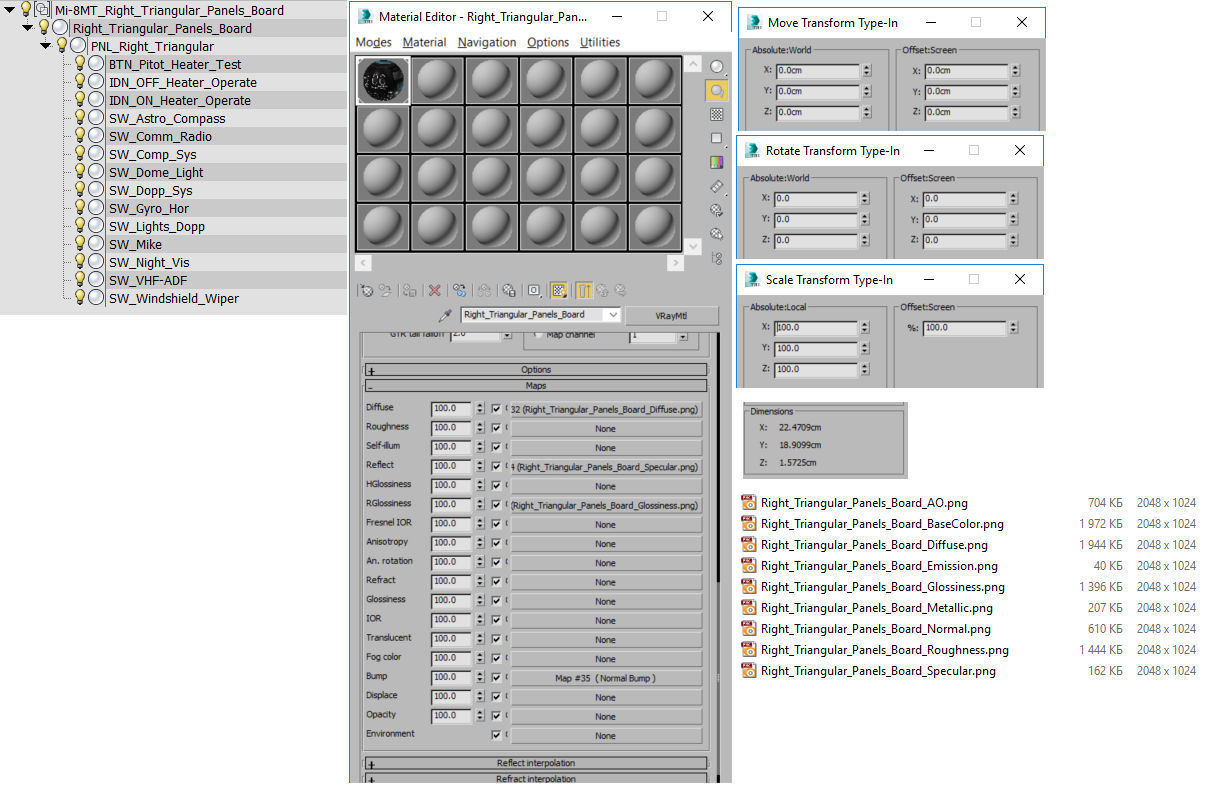
Task: Collapse the Mi-8MT_Right_Triangular_Panels_Board tree node
Action: [10, 10]
